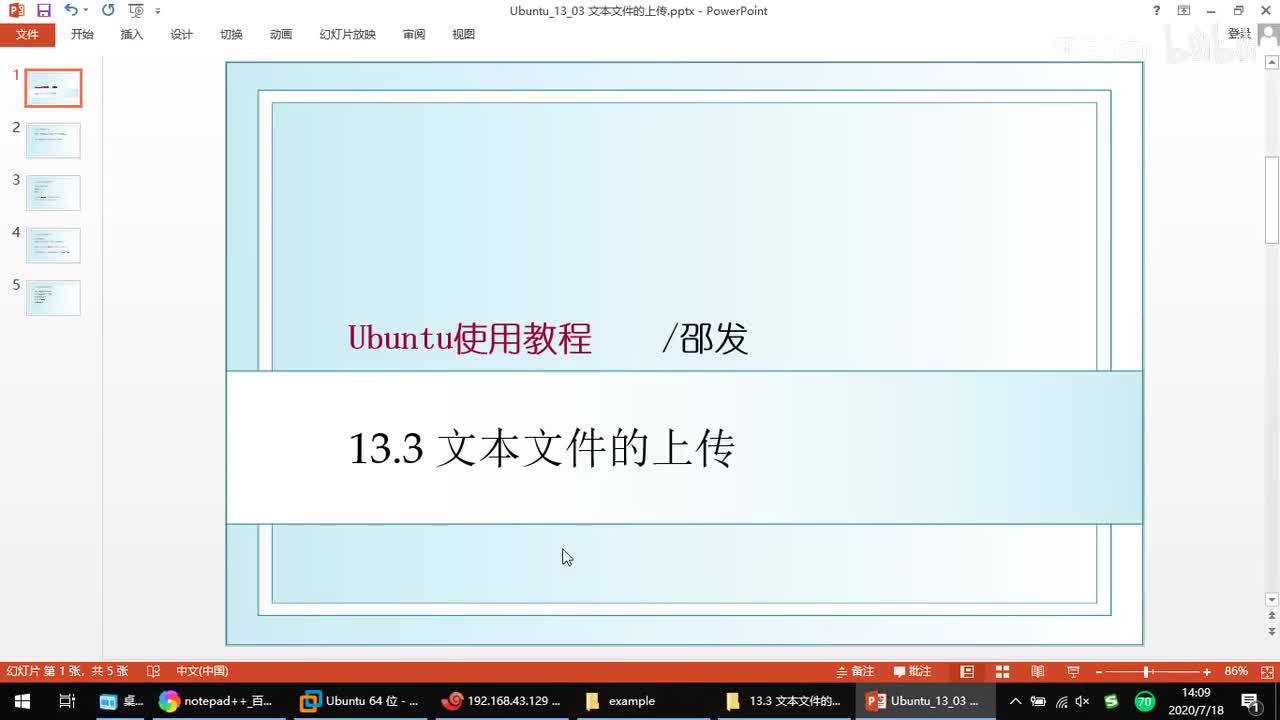Open the Undo history dropdown arrow
Image resolution: width=1280 pixels, height=720 pixels.
(86, 10)
